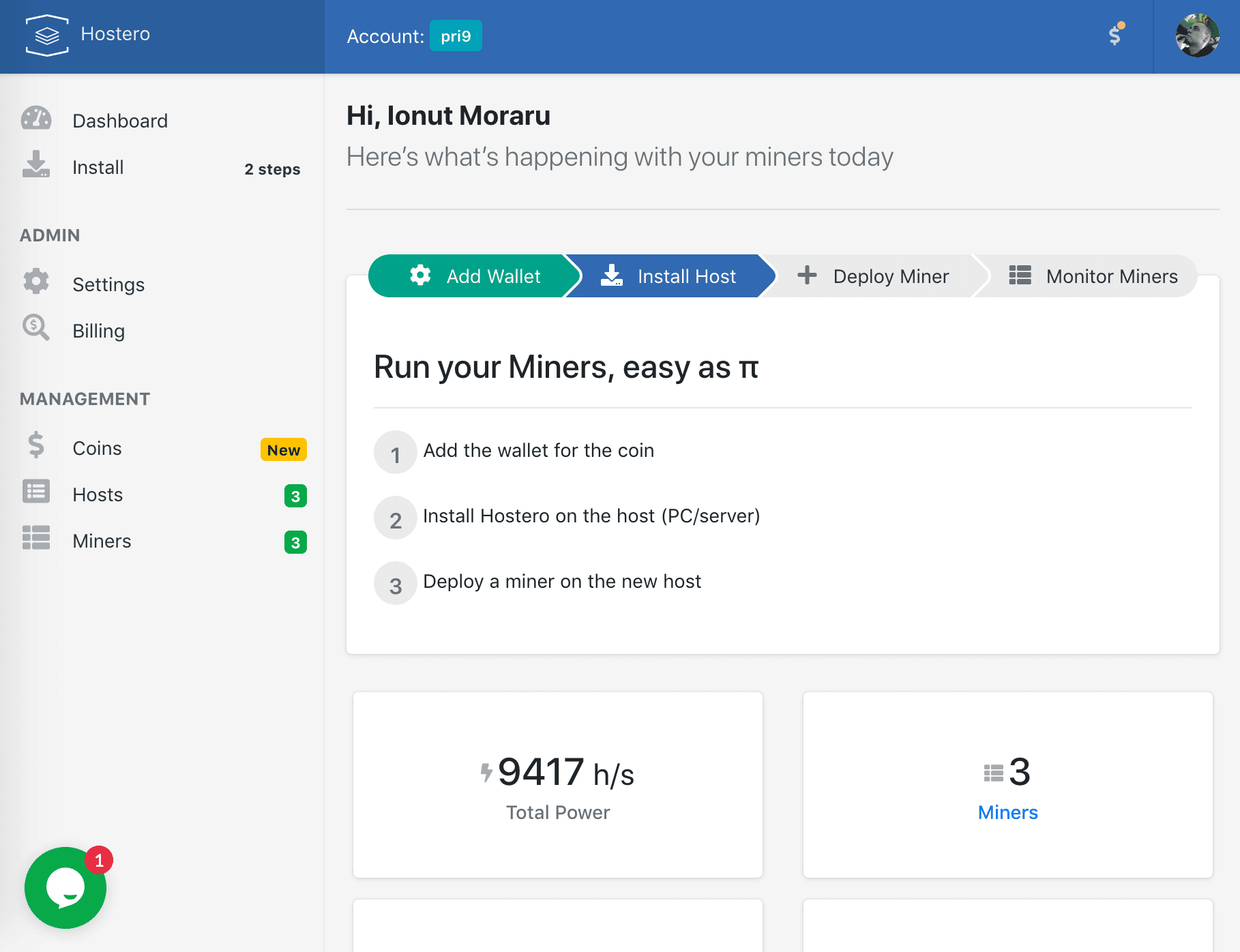1240x952 pixels.
Task: Click the Billing magnifier icon
Action: click(x=36, y=328)
